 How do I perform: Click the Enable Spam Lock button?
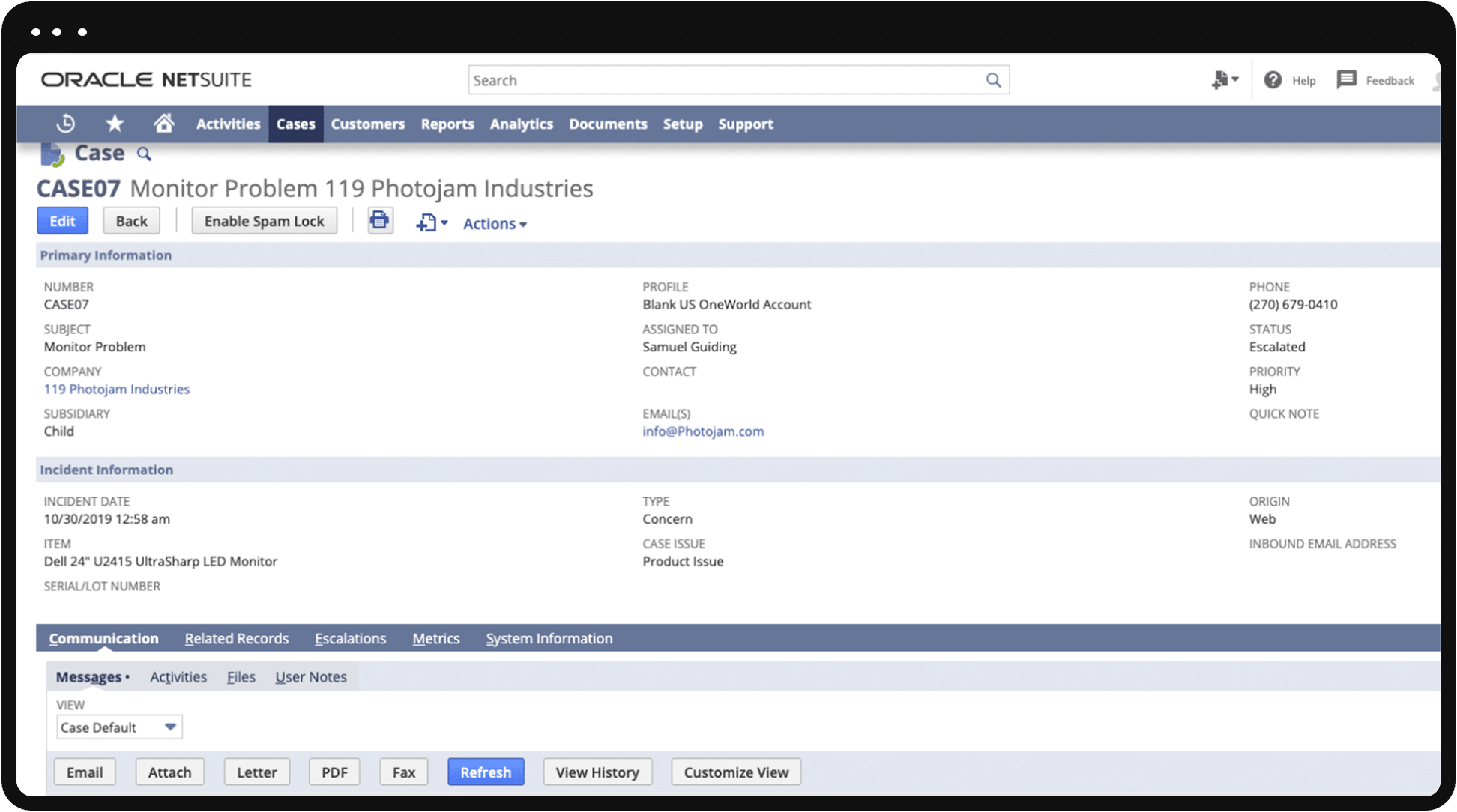tap(265, 221)
